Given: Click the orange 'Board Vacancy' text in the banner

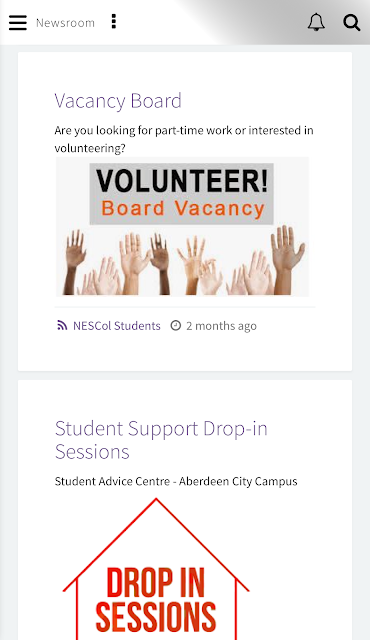Looking at the screenshot, I should [x=183, y=208].
